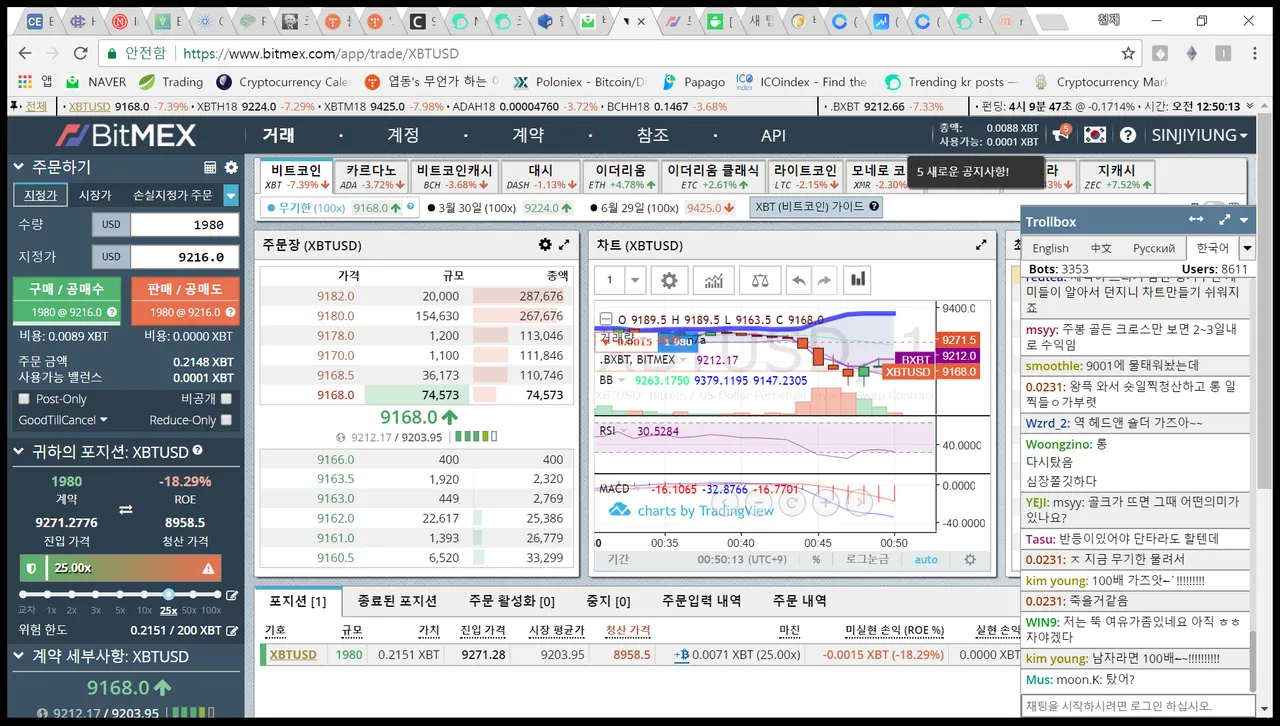This screenshot has height=726, width=1280.
Task: Click help icon on Buy order button
Action: click(x=112, y=313)
